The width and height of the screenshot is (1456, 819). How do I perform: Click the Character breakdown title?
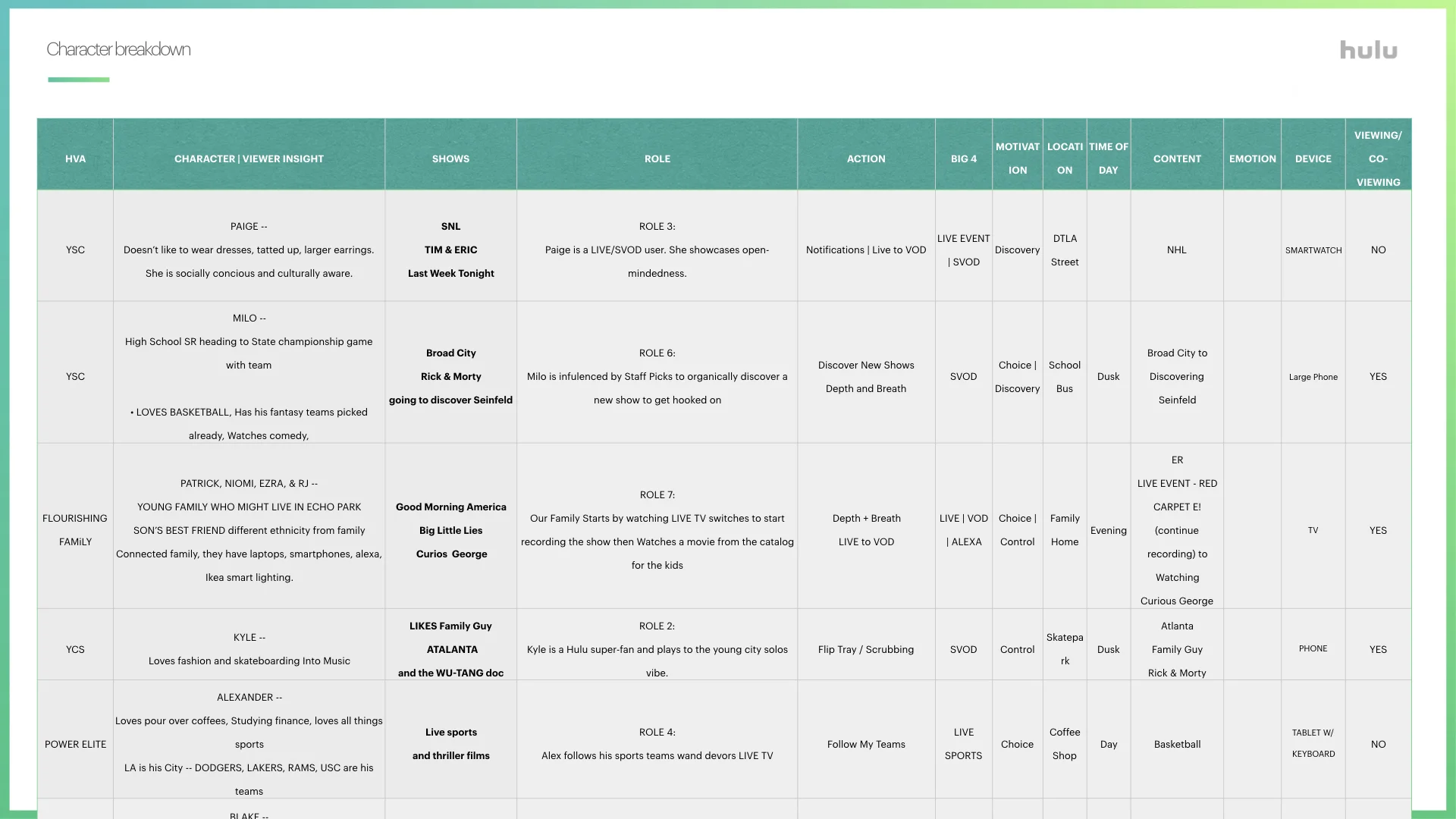[x=118, y=49]
